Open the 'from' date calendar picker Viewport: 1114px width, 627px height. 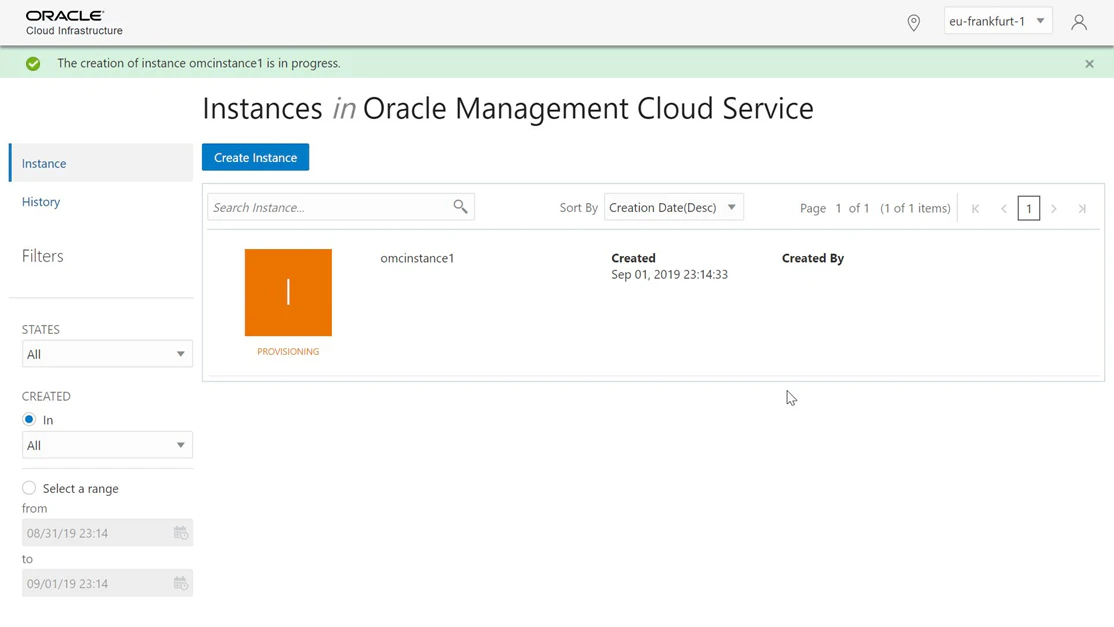(x=180, y=533)
